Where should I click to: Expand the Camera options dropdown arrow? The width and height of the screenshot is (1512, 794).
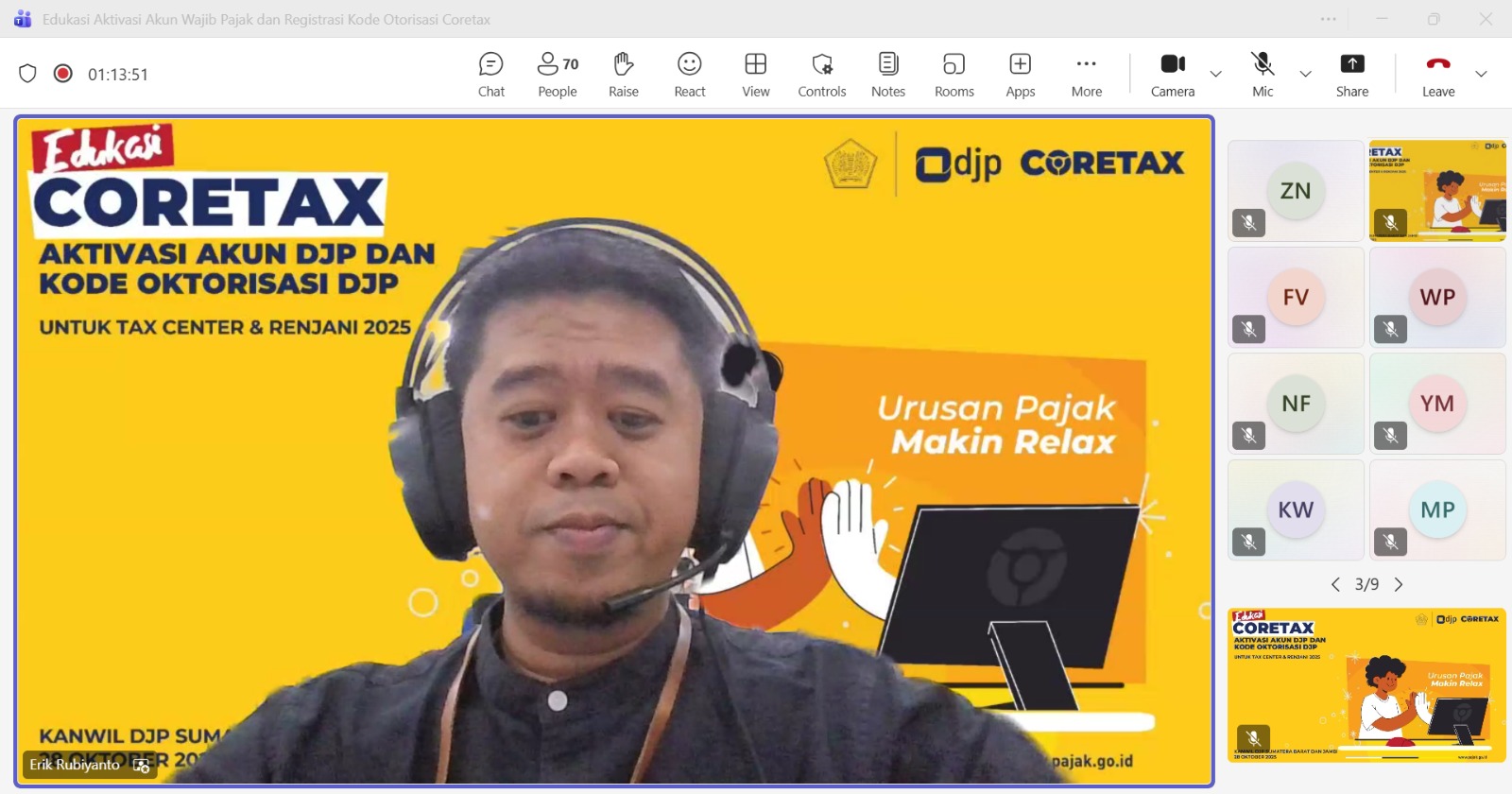pyautogui.click(x=1216, y=74)
